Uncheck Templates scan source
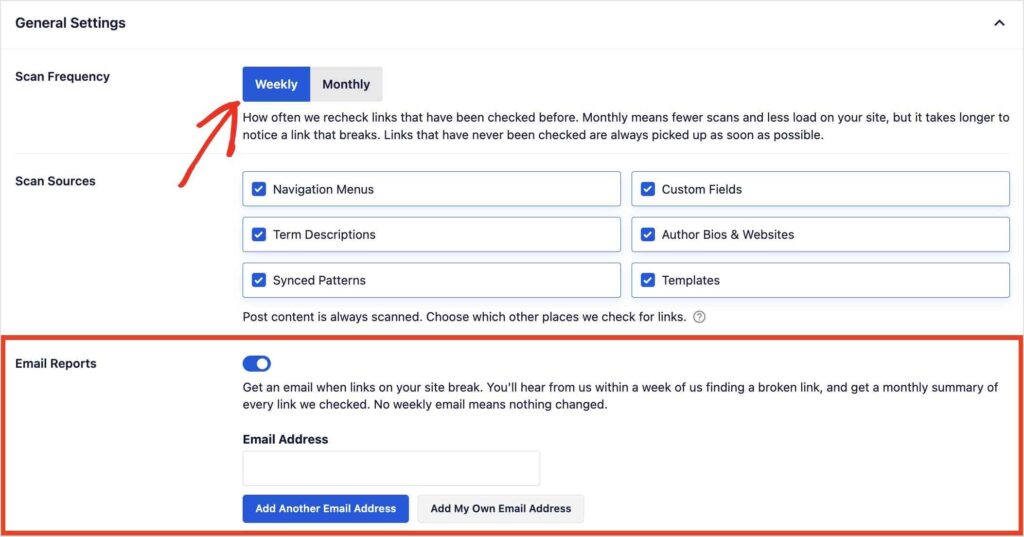This screenshot has width=1024, height=537. pyautogui.click(x=647, y=280)
